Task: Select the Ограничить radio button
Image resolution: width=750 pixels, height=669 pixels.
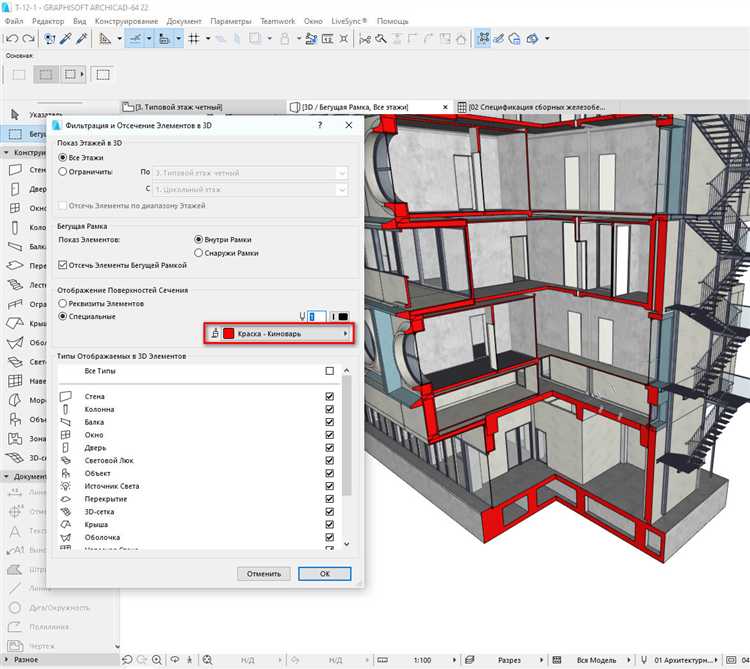Action: 64,172
